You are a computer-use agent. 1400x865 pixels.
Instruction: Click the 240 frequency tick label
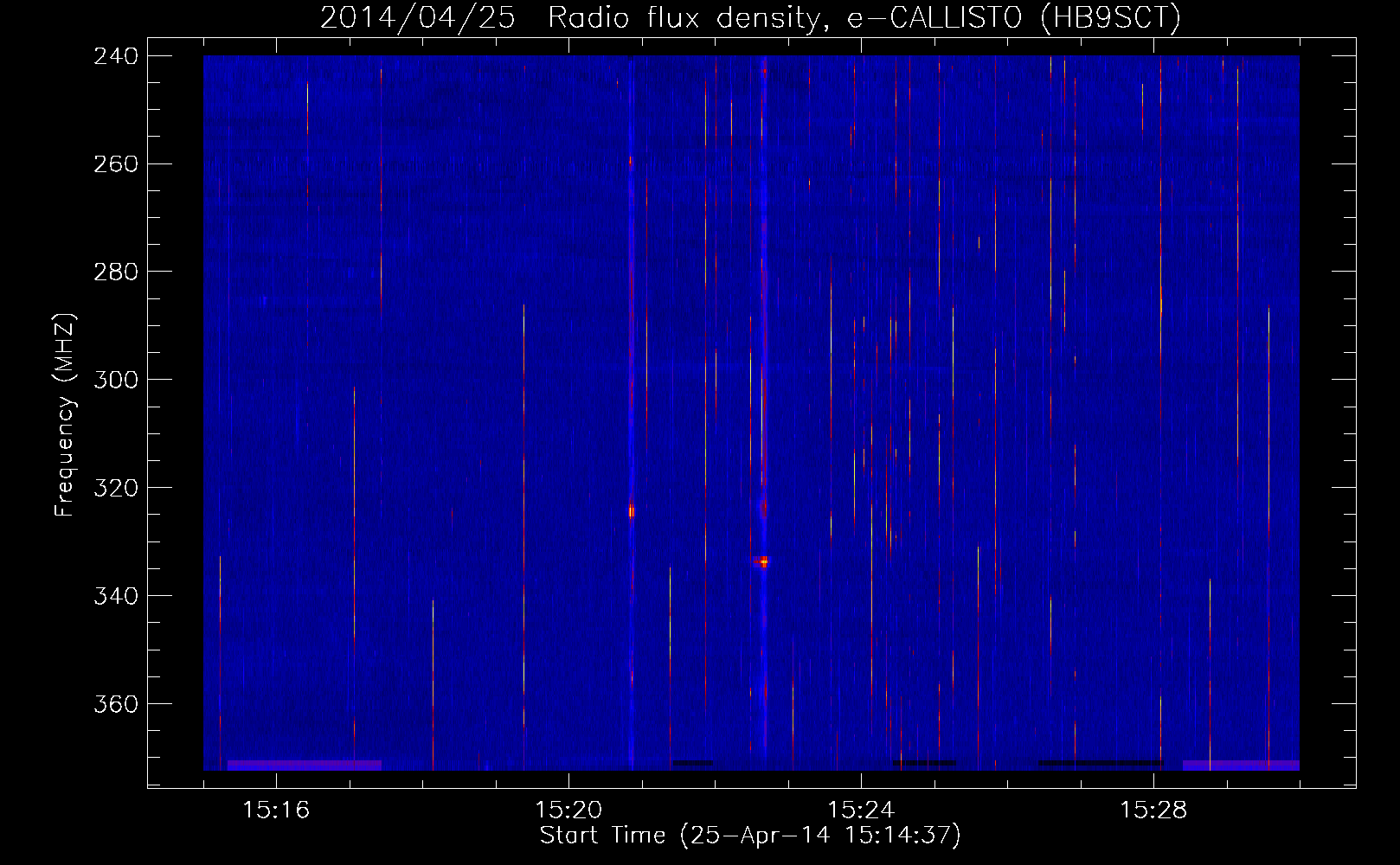click(115, 56)
